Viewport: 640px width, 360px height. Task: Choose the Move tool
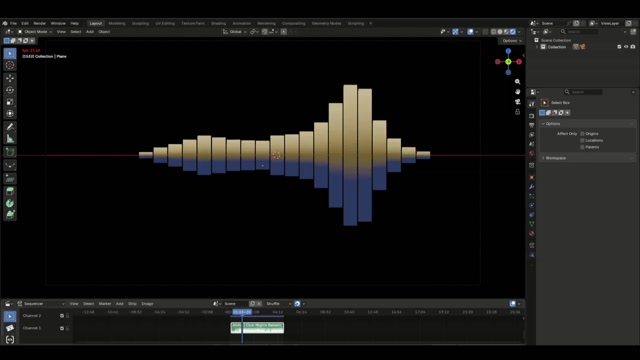click(x=10, y=78)
